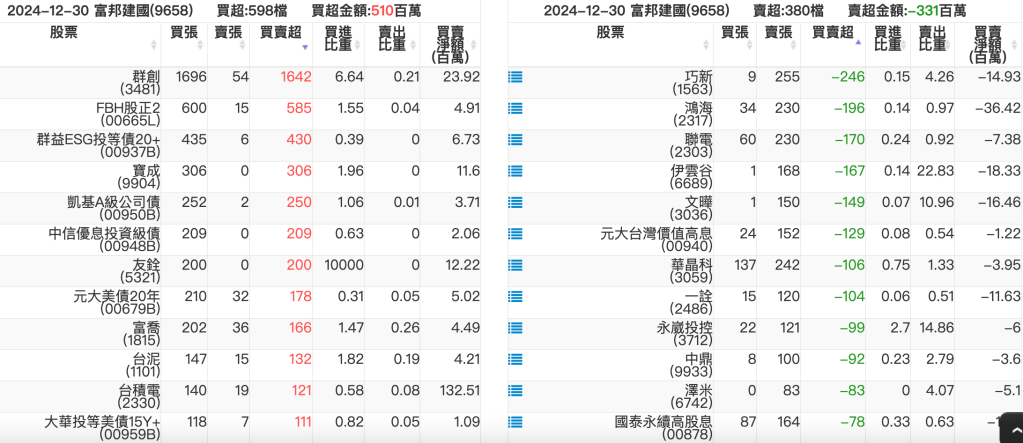Open the list icon beside 永崴投控 (3712)
The width and height of the screenshot is (1023, 443).
515,328
